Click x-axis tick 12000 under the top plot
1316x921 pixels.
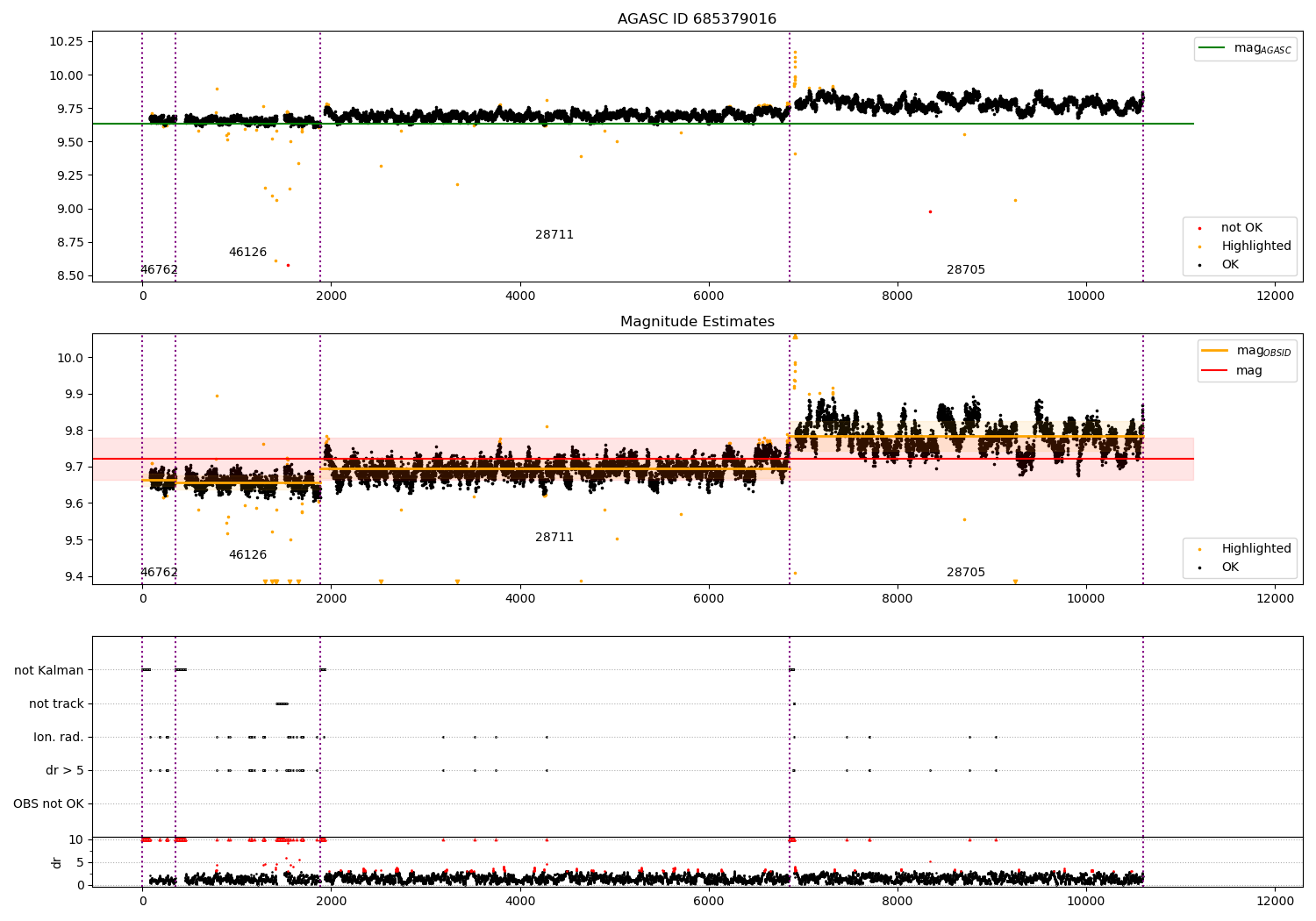[x=1275, y=296]
